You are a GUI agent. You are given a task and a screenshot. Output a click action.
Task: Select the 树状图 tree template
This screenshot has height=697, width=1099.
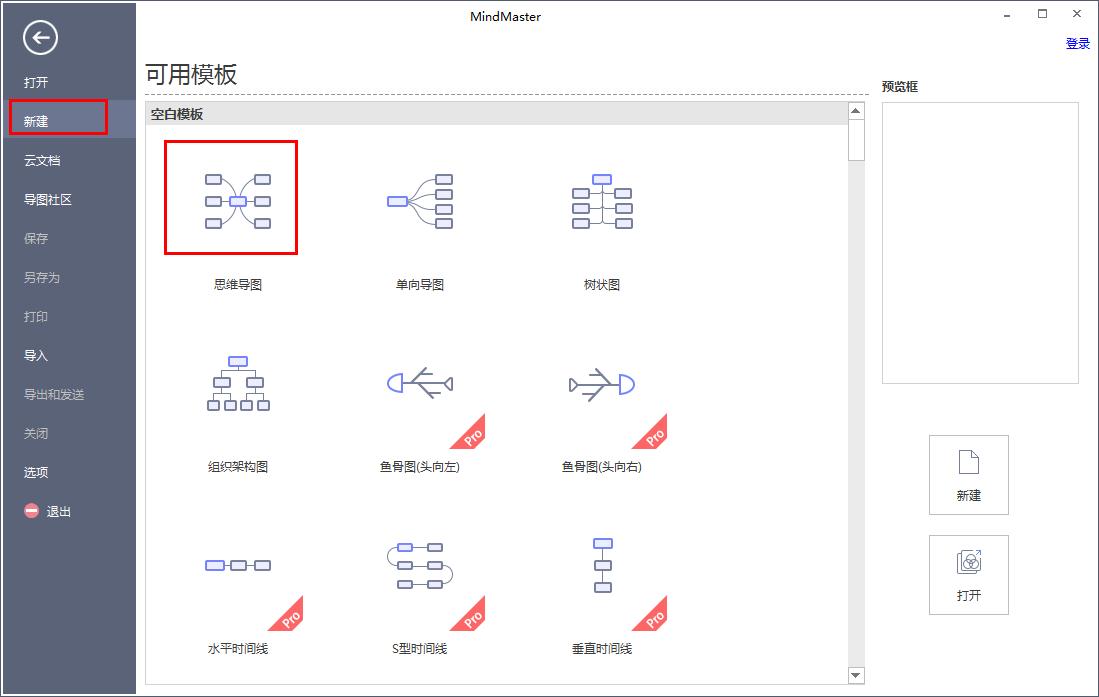coord(602,201)
